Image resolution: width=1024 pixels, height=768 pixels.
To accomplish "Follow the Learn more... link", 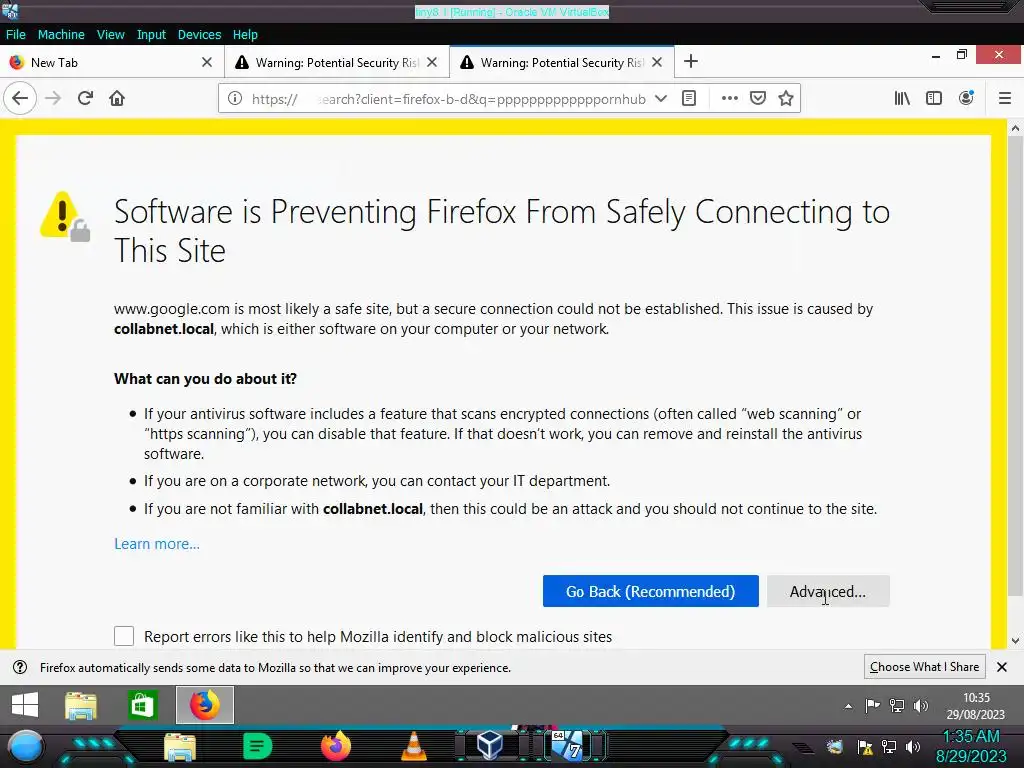I will point(157,544).
